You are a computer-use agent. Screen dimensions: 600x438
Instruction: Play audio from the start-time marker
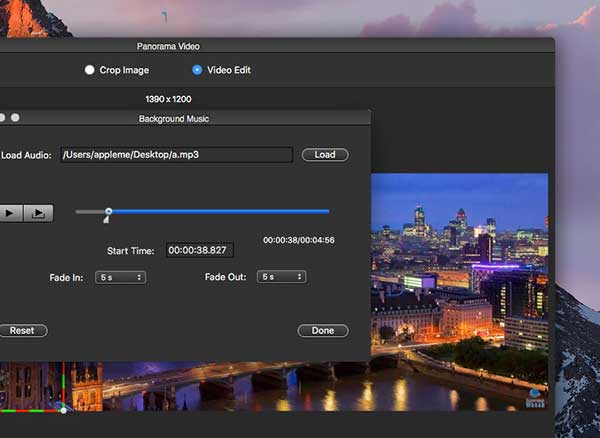point(39,213)
